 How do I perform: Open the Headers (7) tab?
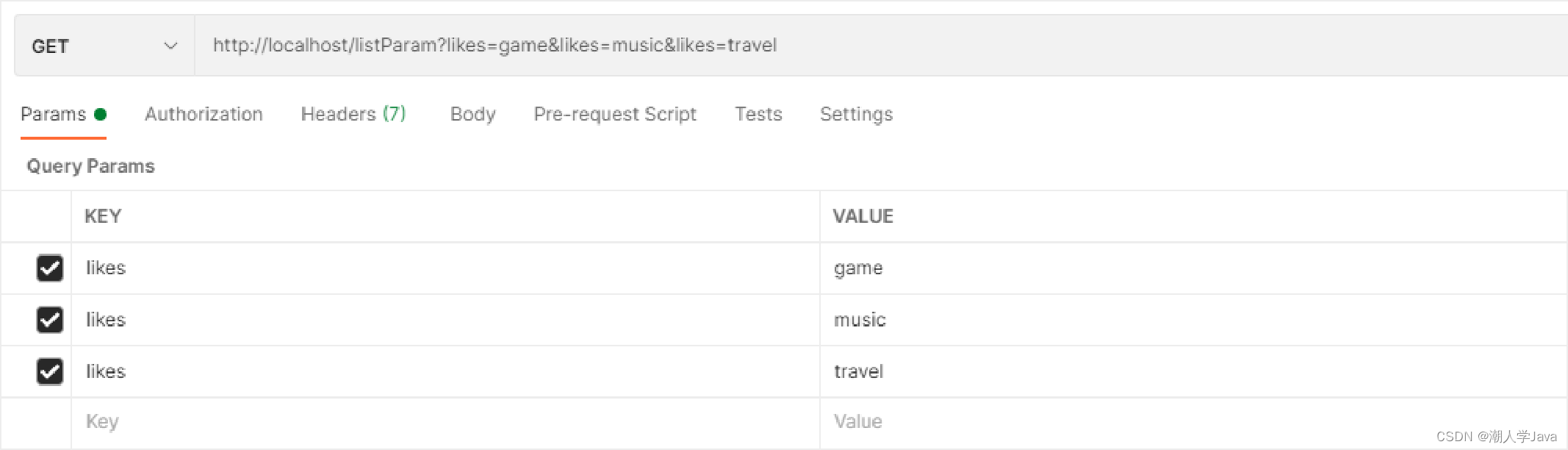[353, 115]
